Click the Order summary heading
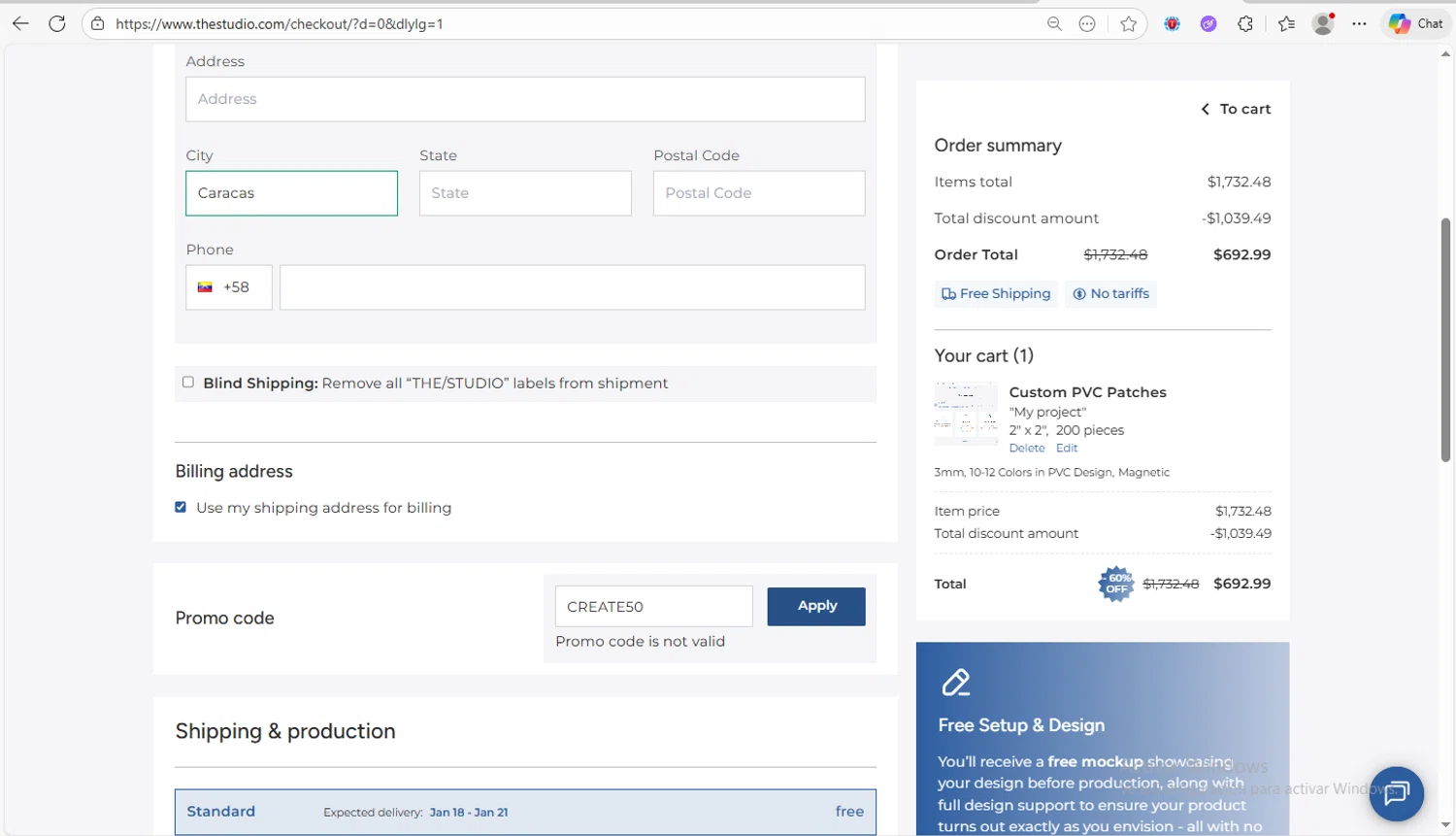The height and width of the screenshot is (836, 1456). pos(998,145)
